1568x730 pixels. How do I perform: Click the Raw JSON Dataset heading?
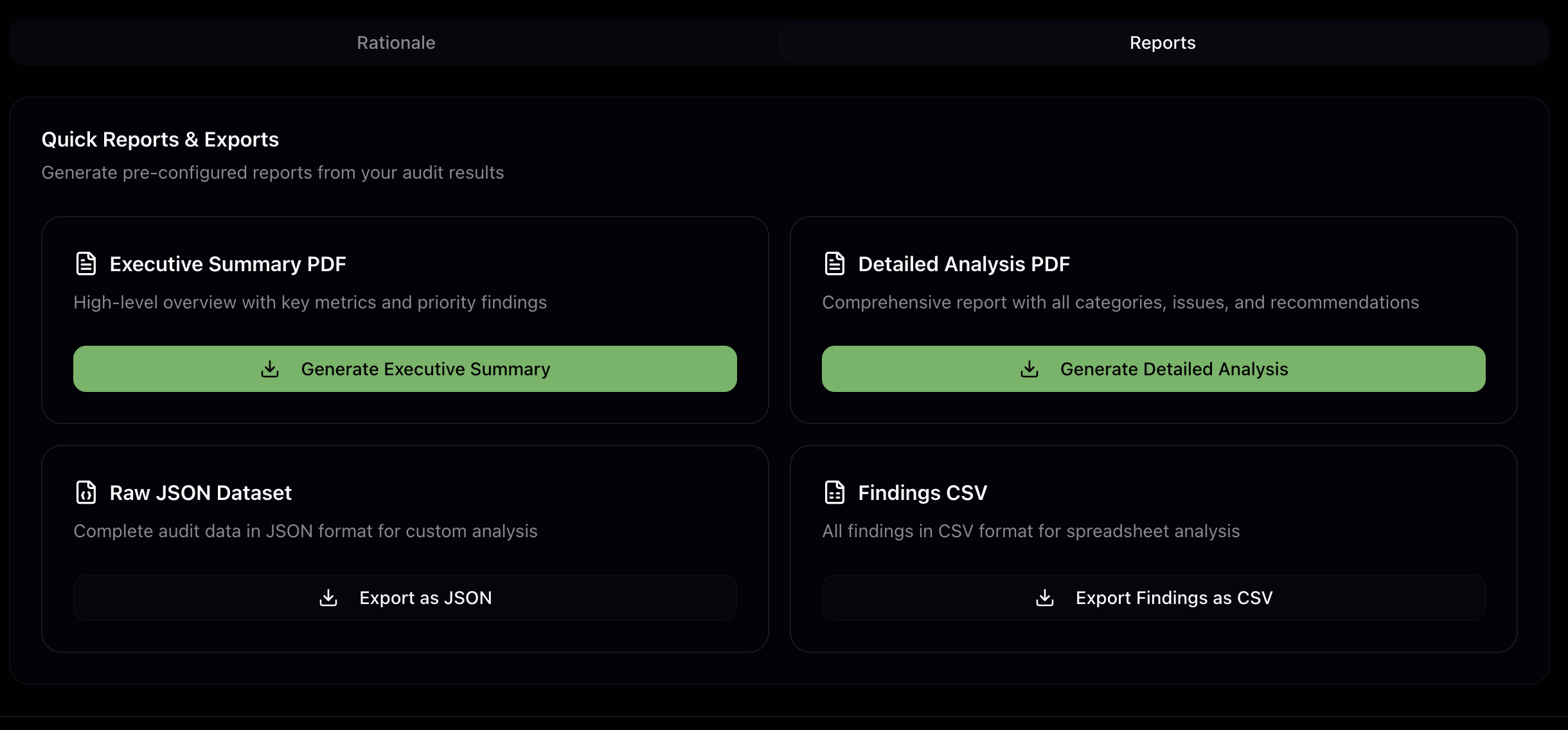point(200,493)
